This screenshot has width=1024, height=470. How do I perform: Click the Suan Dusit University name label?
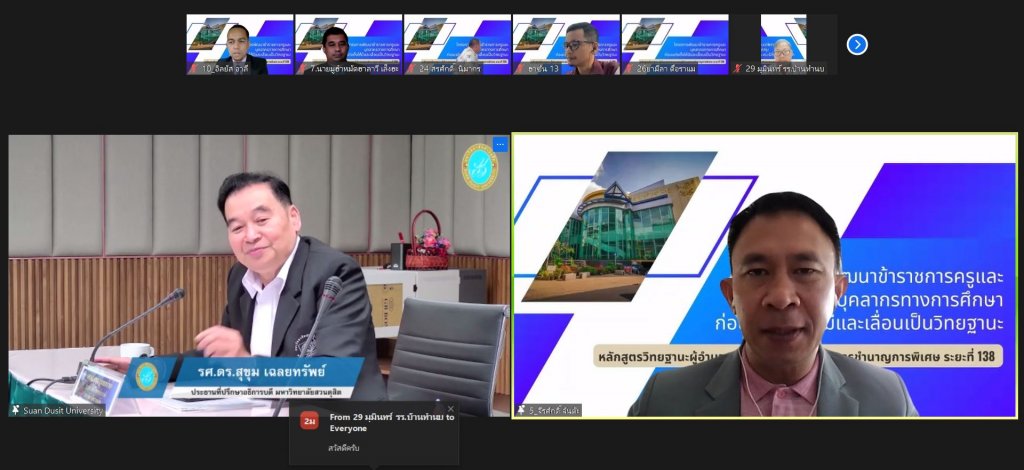click(x=60, y=410)
